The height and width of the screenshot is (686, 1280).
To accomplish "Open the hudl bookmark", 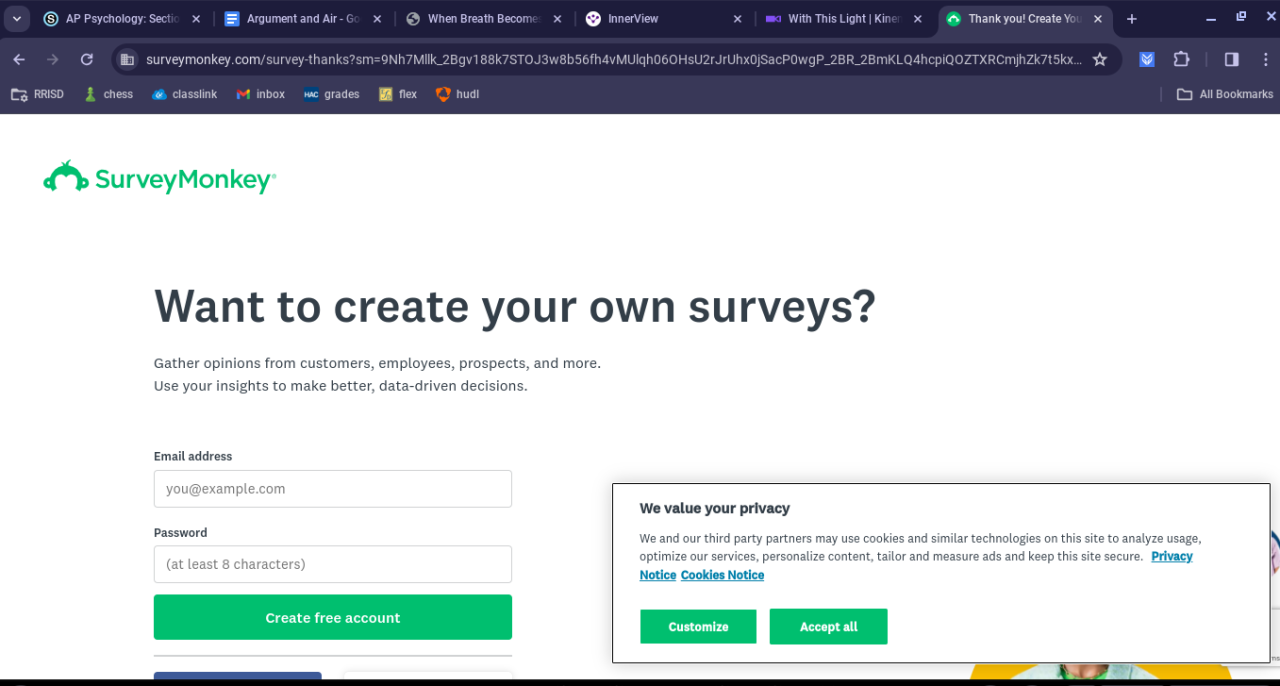I will click(457, 94).
